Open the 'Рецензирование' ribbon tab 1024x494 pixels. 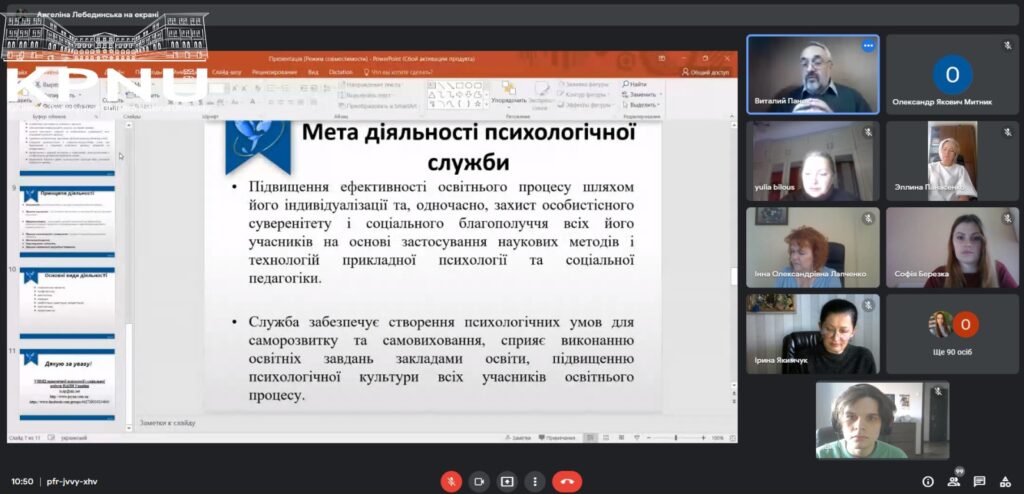coord(274,72)
